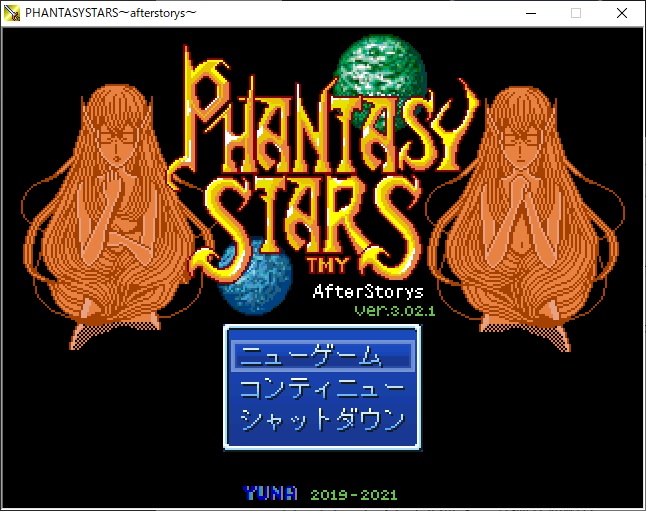Choose コンティニュー from the title menu

tap(321, 387)
